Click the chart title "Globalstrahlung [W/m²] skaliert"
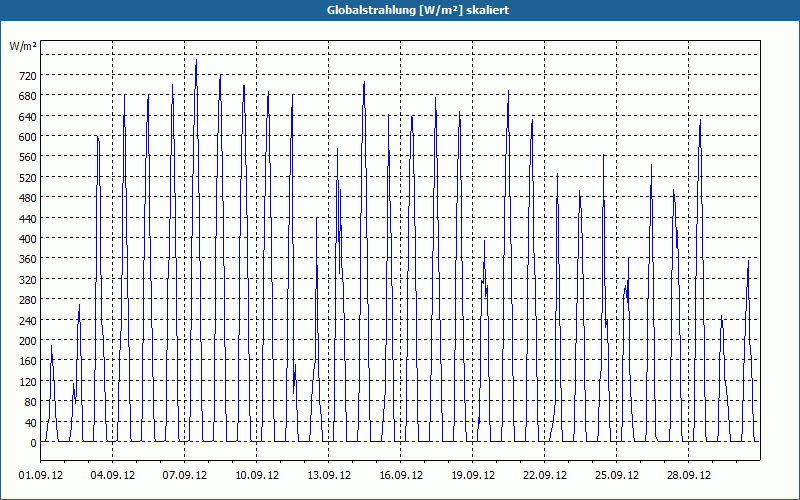The height and width of the screenshot is (500, 800). coord(418,10)
